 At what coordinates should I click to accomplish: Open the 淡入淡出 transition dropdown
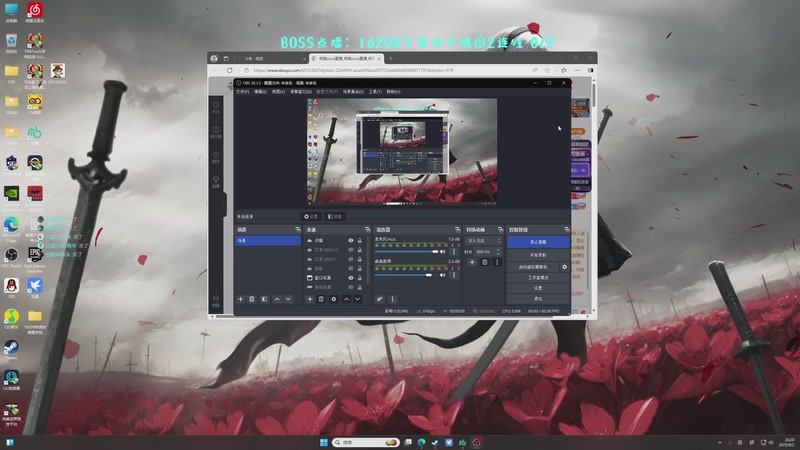[x=483, y=241]
